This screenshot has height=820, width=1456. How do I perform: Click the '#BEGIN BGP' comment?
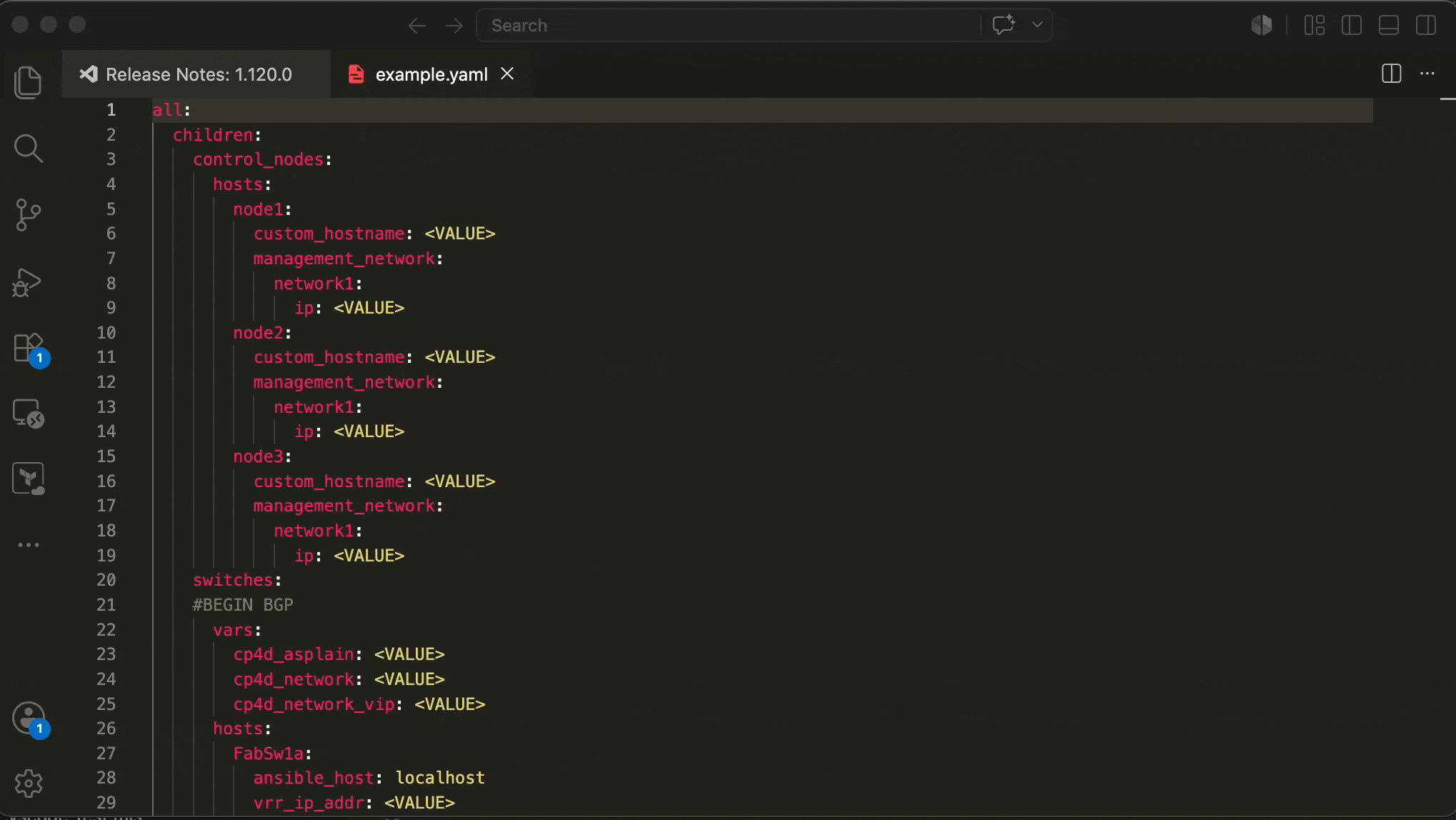243,605
